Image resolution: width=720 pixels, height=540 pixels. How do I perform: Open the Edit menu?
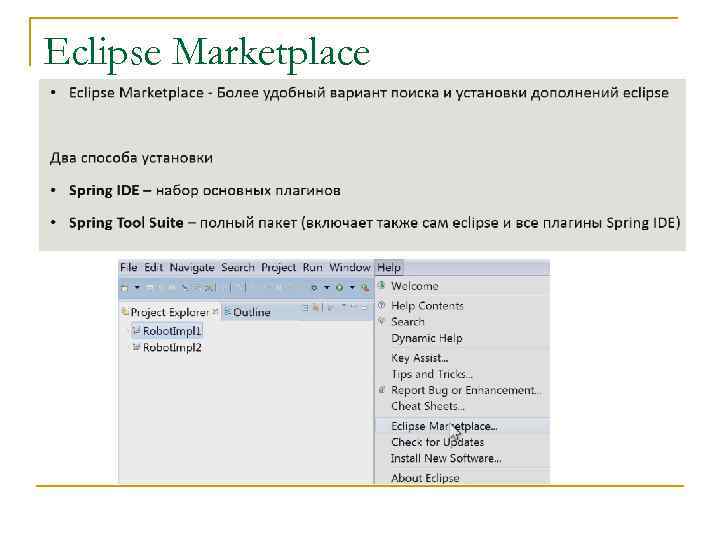point(153,267)
